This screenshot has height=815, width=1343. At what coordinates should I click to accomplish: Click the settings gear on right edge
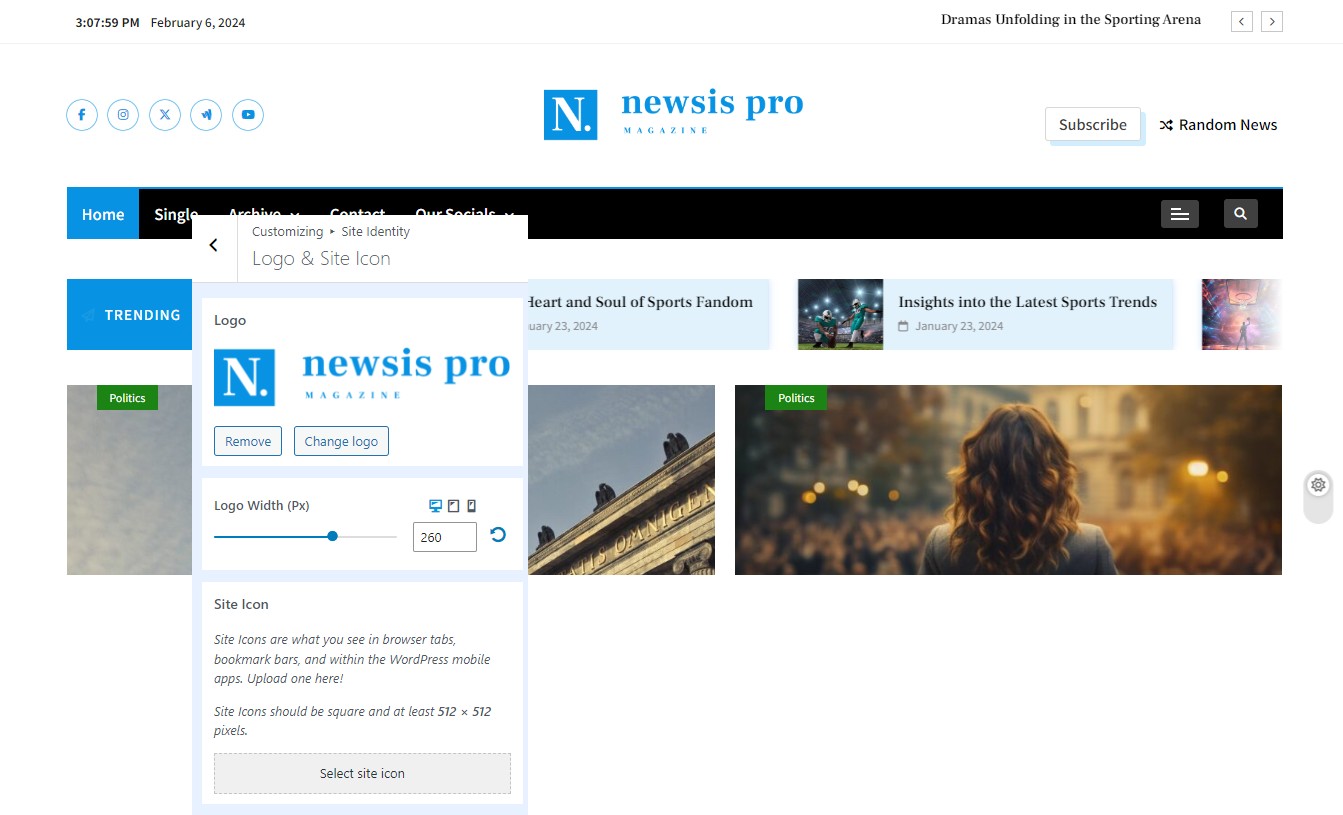1318,485
